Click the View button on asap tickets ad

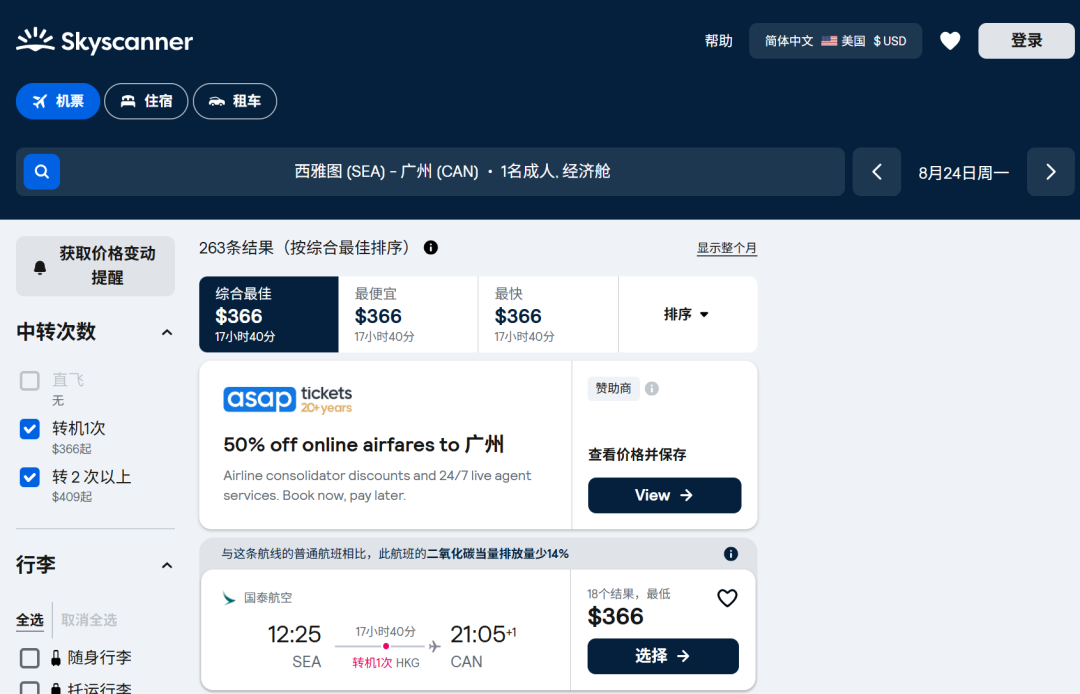664,495
